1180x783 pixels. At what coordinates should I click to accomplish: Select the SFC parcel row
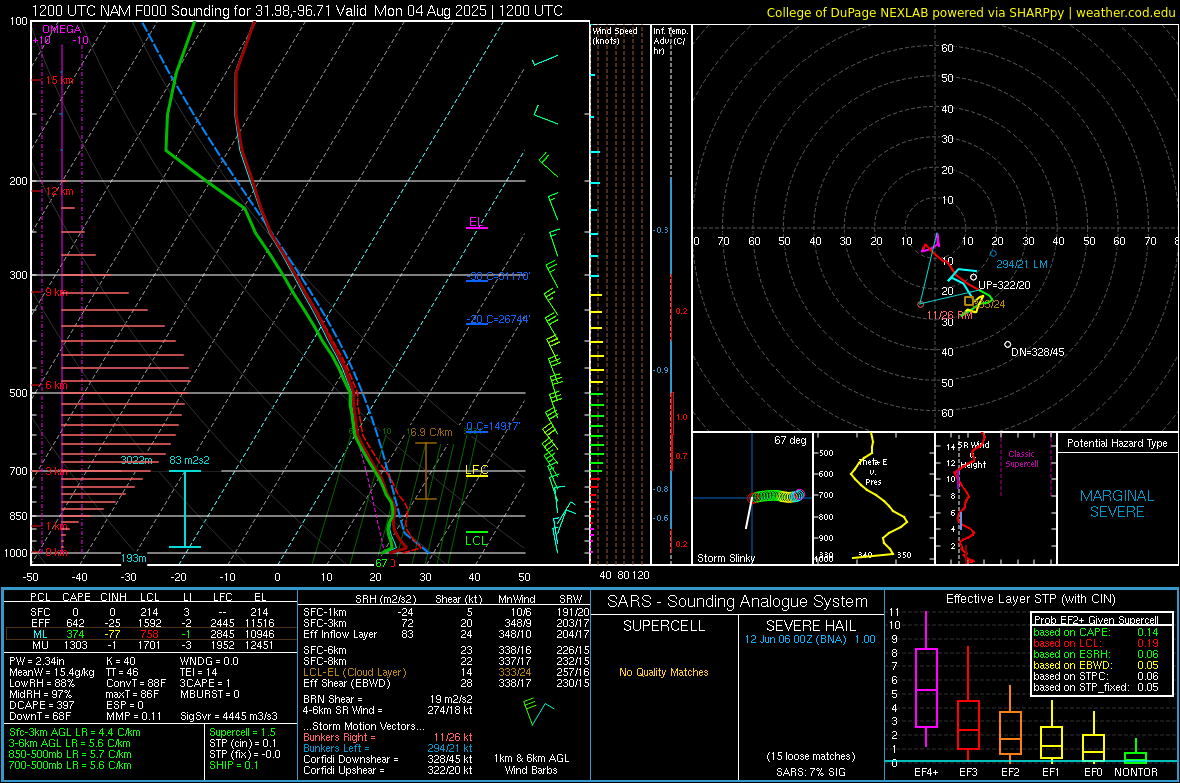click(x=151, y=612)
